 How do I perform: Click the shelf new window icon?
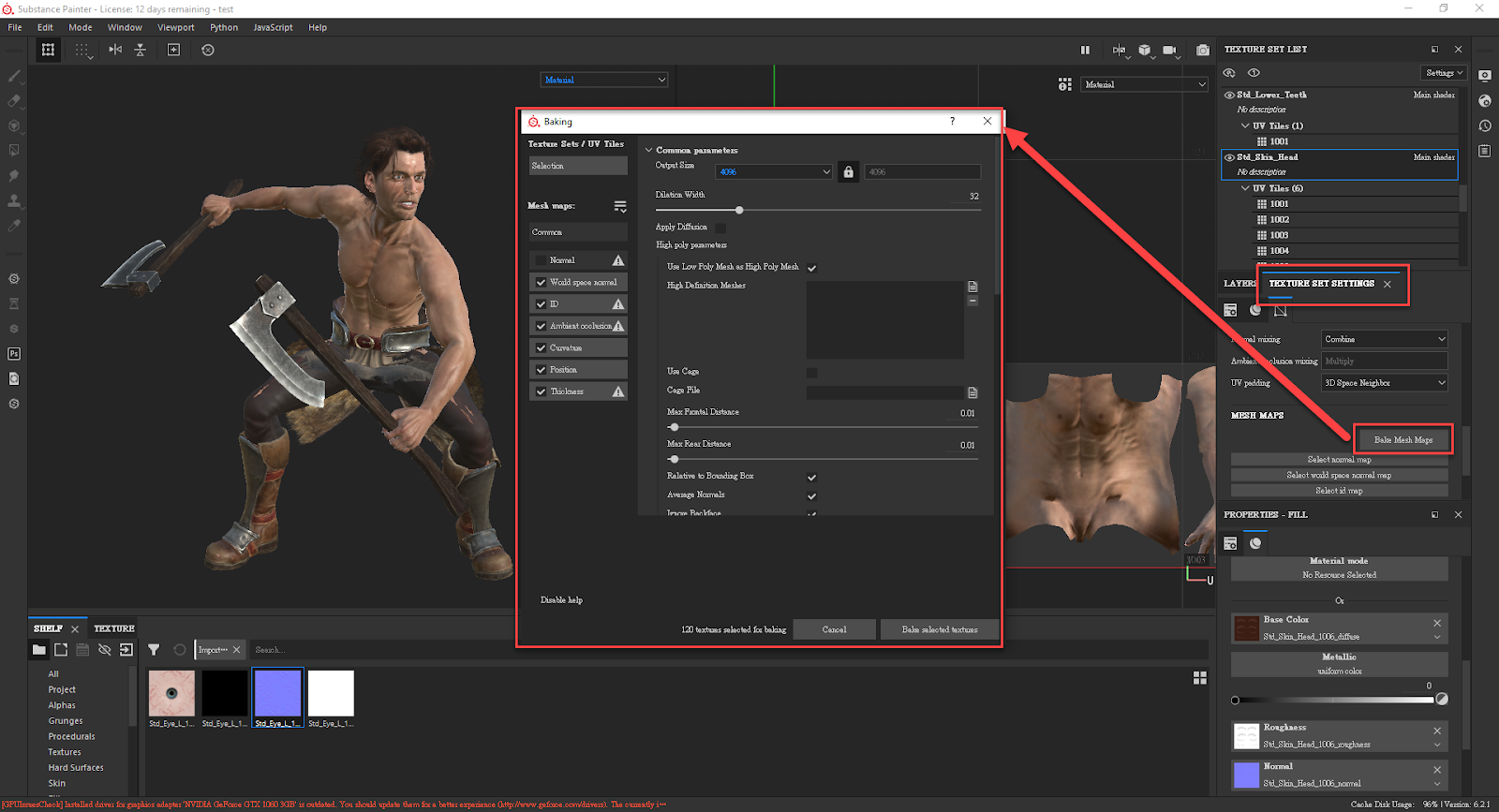click(x=61, y=649)
